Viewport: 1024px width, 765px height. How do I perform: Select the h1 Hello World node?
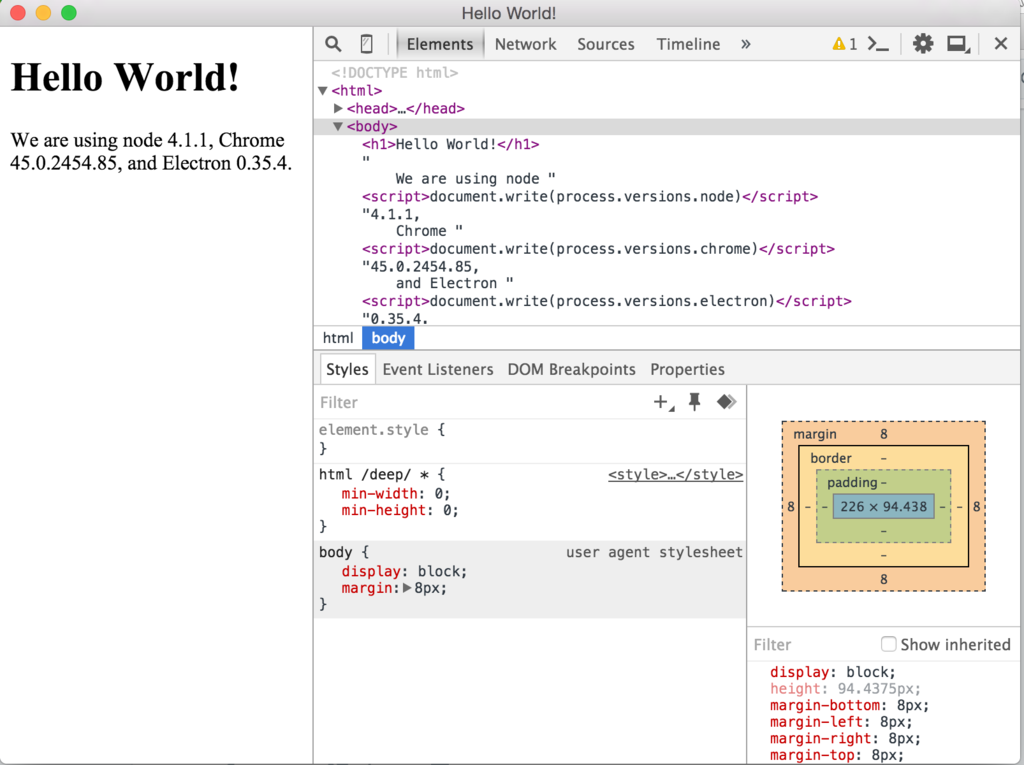(451, 144)
